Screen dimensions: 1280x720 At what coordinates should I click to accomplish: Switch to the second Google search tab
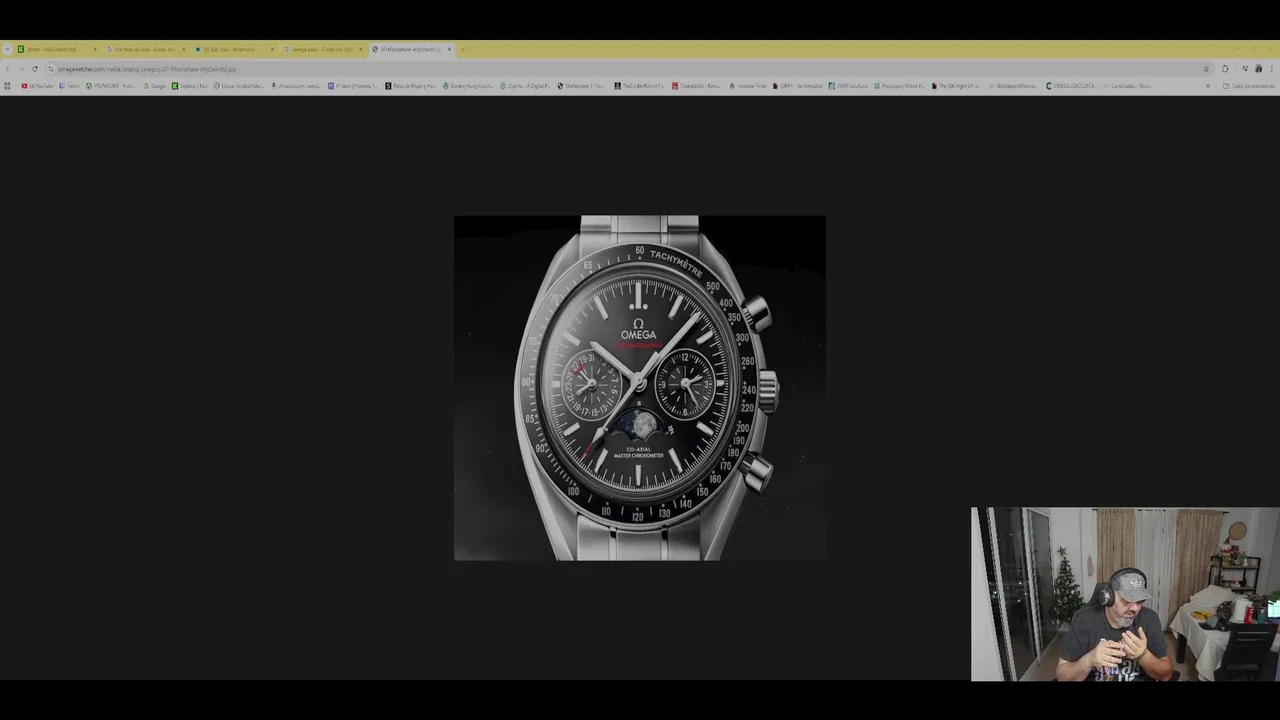tap(145, 49)
